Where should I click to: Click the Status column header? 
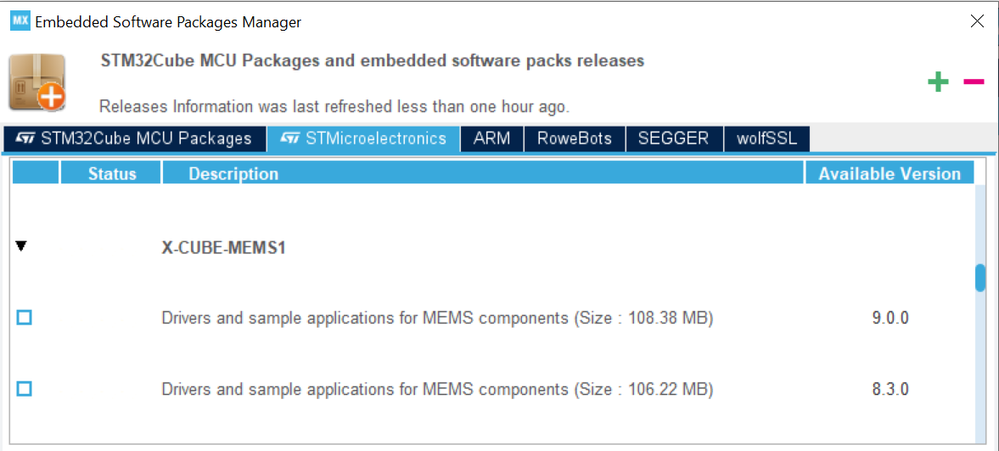pyautogui.click(x=111, y=174)
